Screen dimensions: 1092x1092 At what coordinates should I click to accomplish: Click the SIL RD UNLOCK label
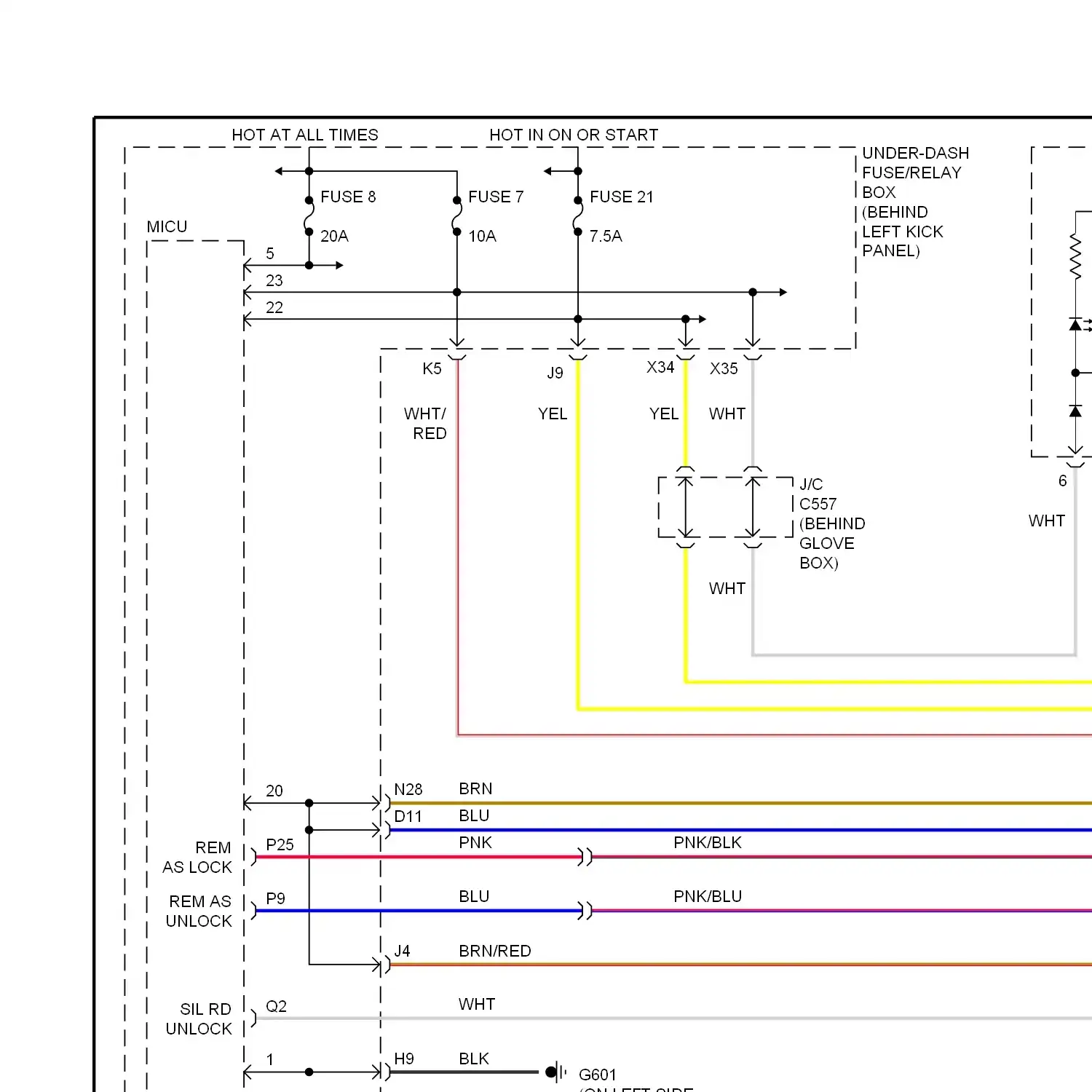coord(199,1018)
